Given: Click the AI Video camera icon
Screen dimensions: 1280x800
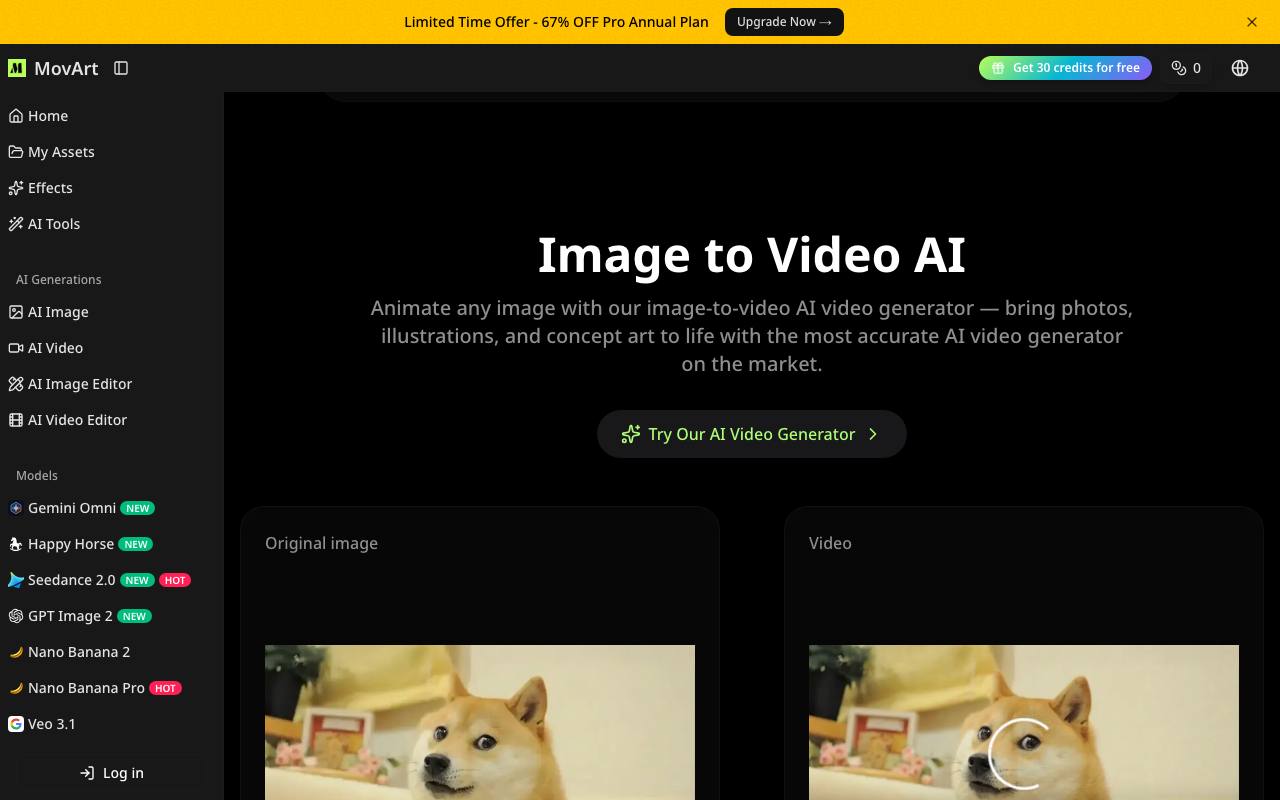Looking at the screenshot, I should point(16,348).
